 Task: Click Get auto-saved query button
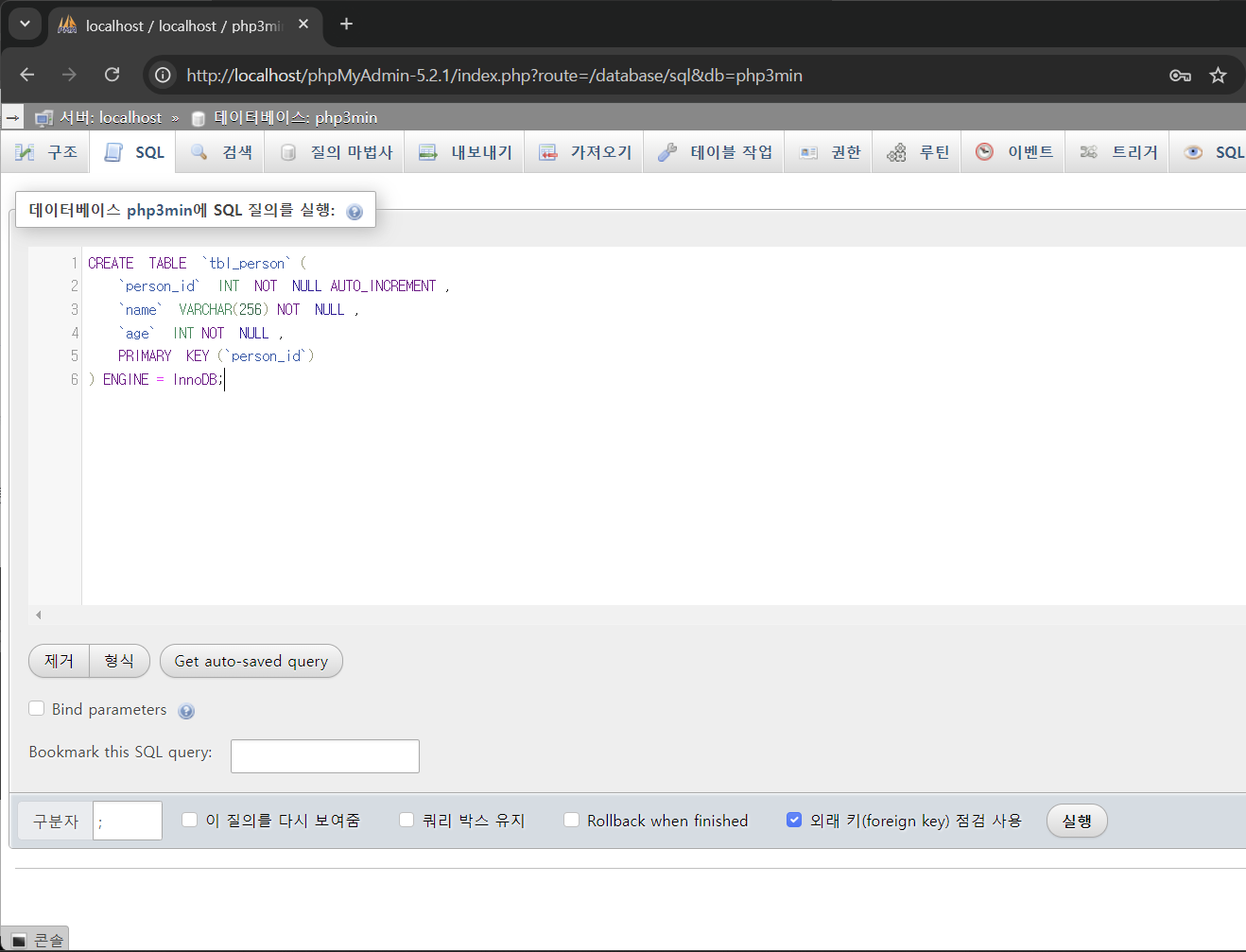(251, 661)
